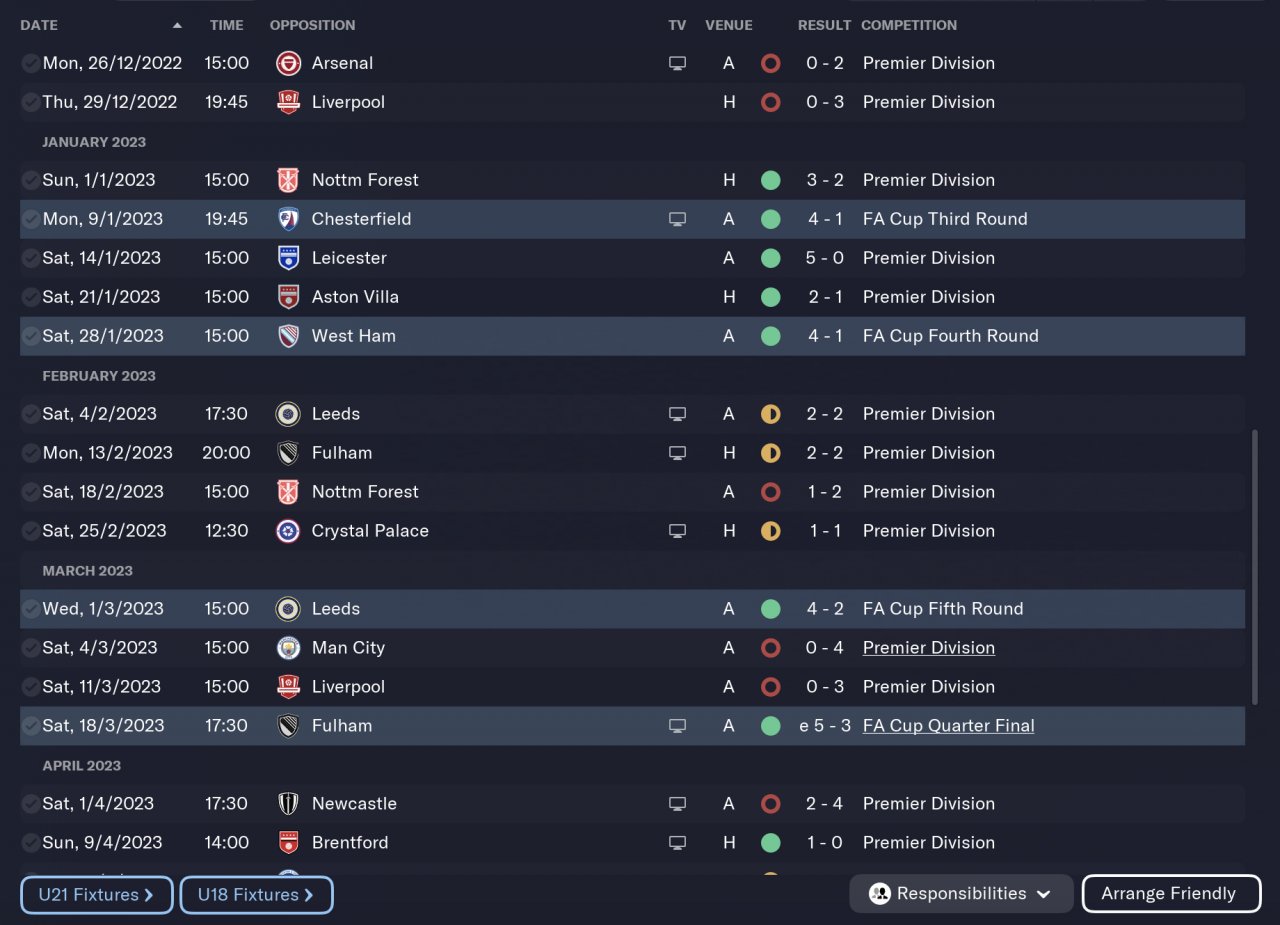
Task: Click the Newcastle club badge icon
Action: pos(288,804)
